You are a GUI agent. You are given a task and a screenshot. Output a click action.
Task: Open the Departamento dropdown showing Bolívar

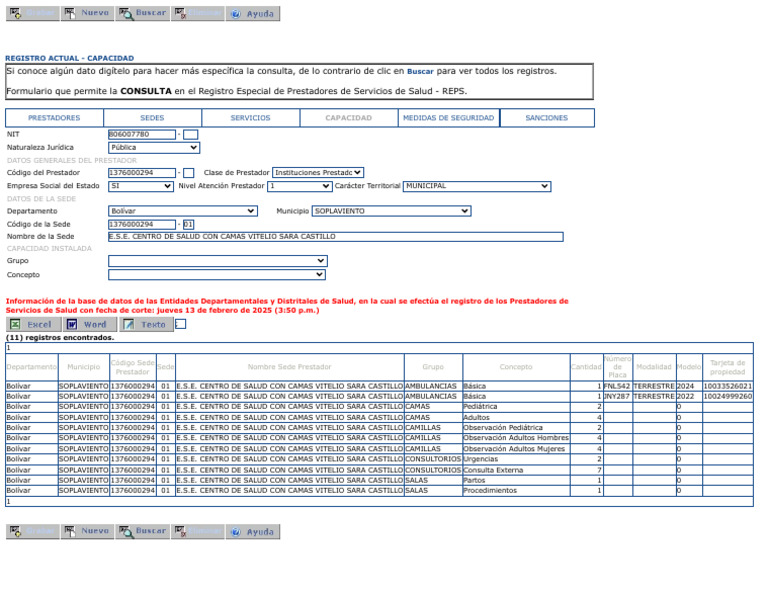pyautogui.click(x=183, y=211)
